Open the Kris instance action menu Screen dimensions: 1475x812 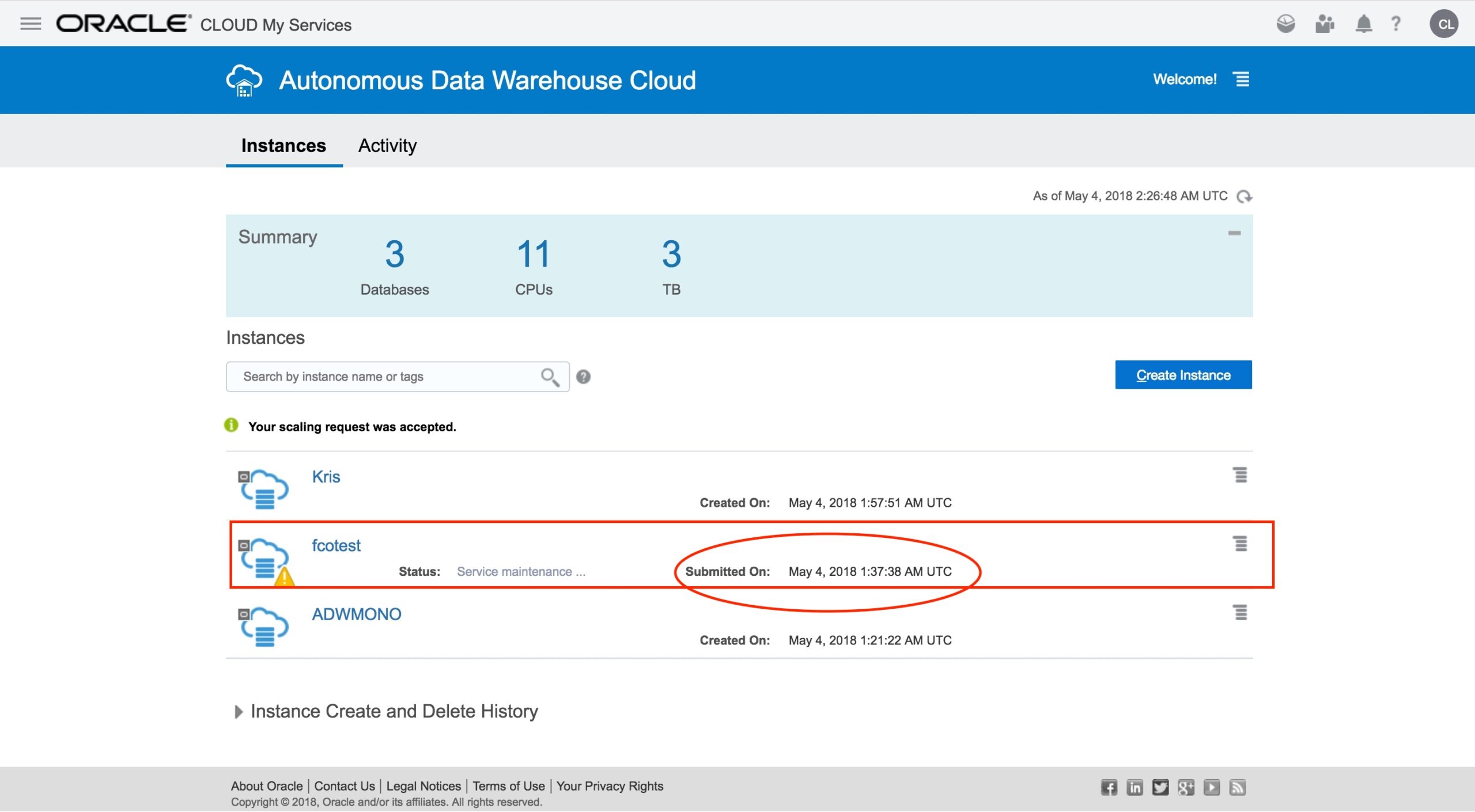(1240, 475)
